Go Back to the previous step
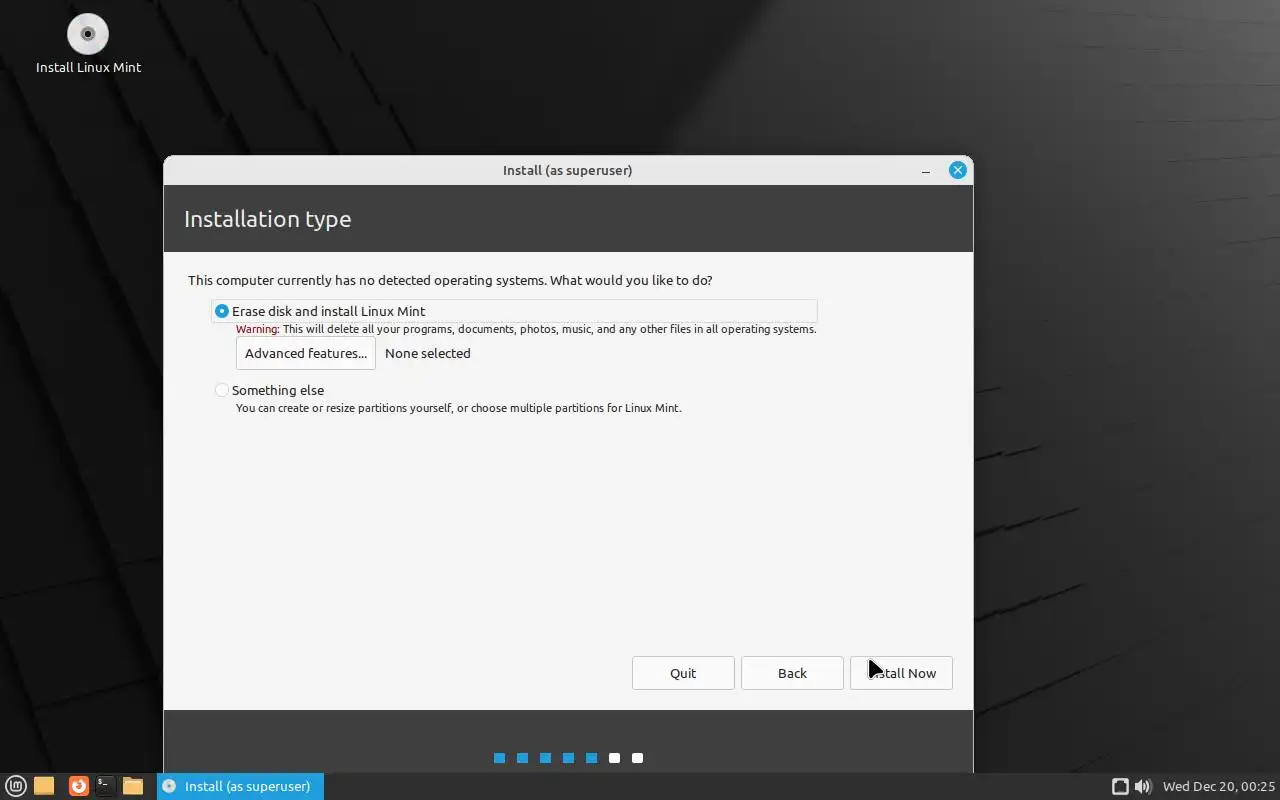 792,673
